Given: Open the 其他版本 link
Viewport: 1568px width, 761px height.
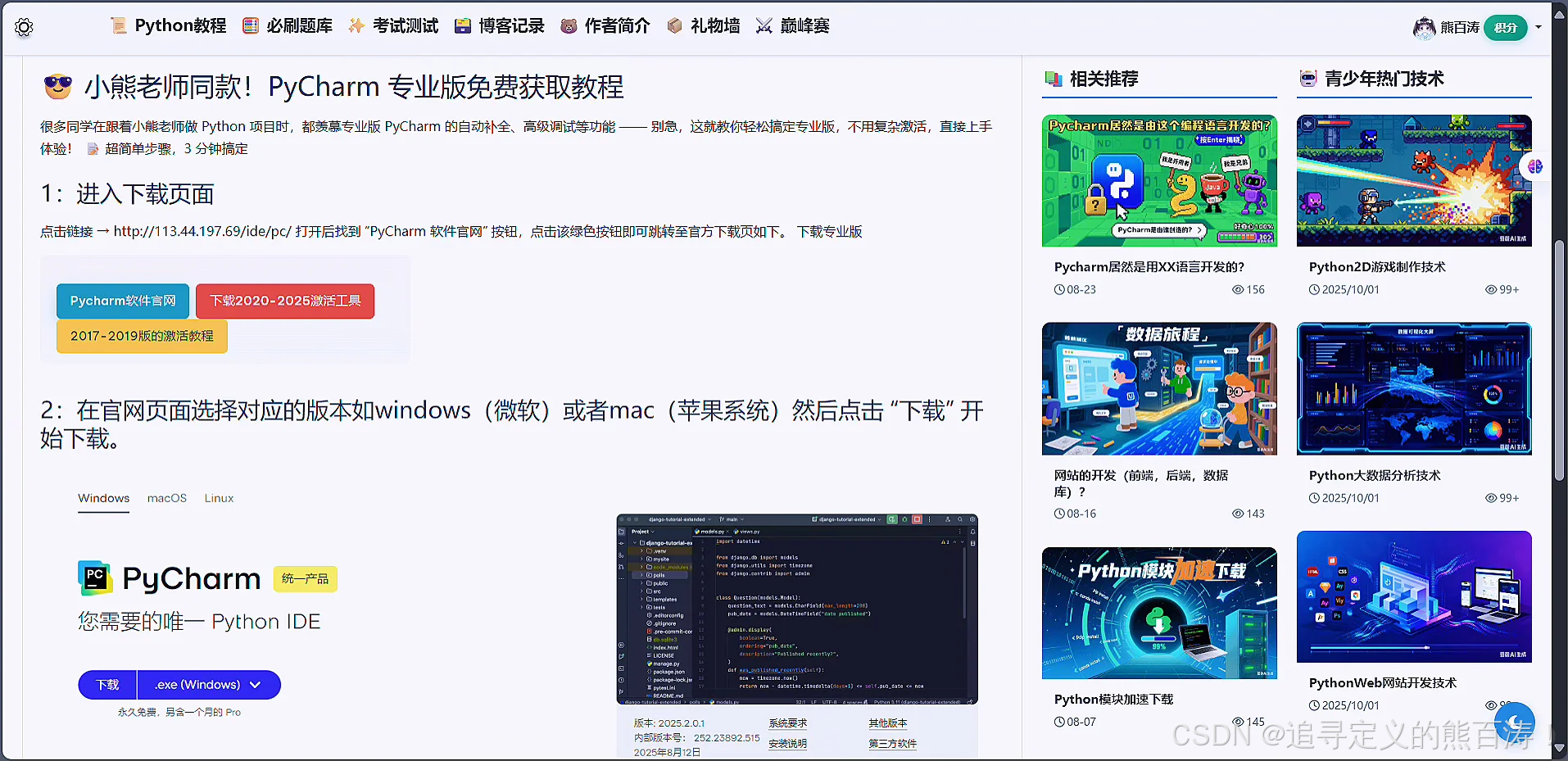Looking at the screenshot, I should click(x=888, y=723).
